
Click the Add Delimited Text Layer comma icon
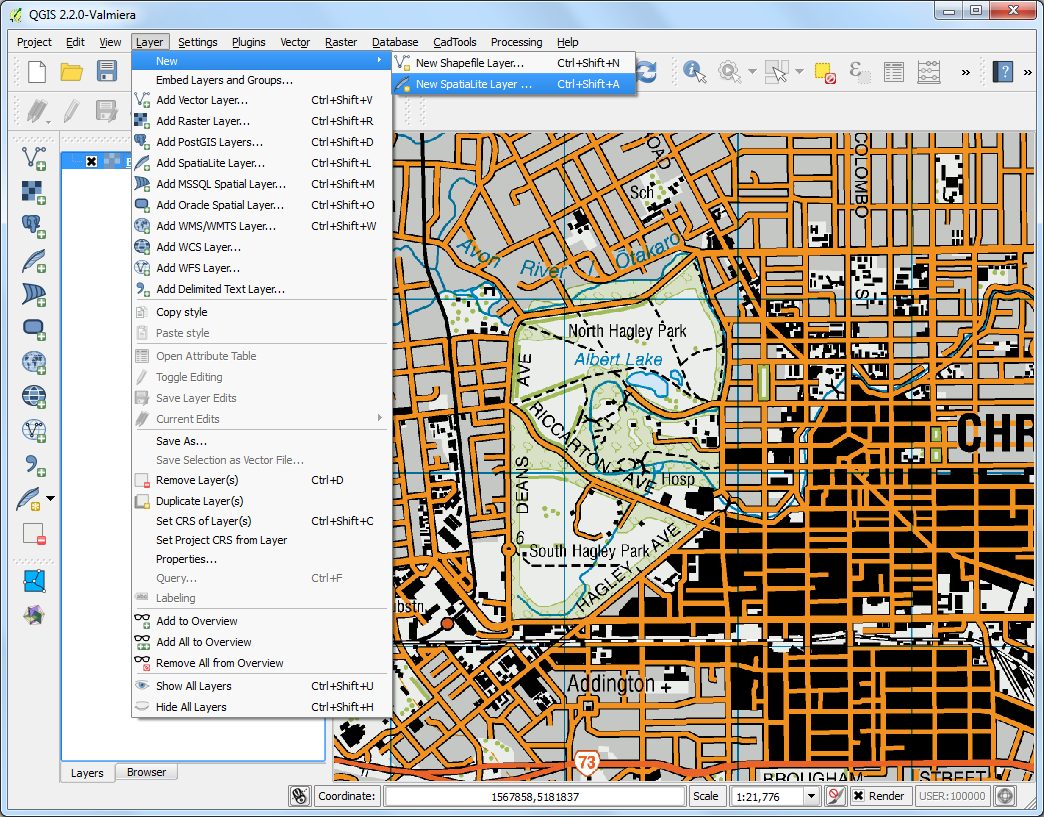(x=34, y=464)
